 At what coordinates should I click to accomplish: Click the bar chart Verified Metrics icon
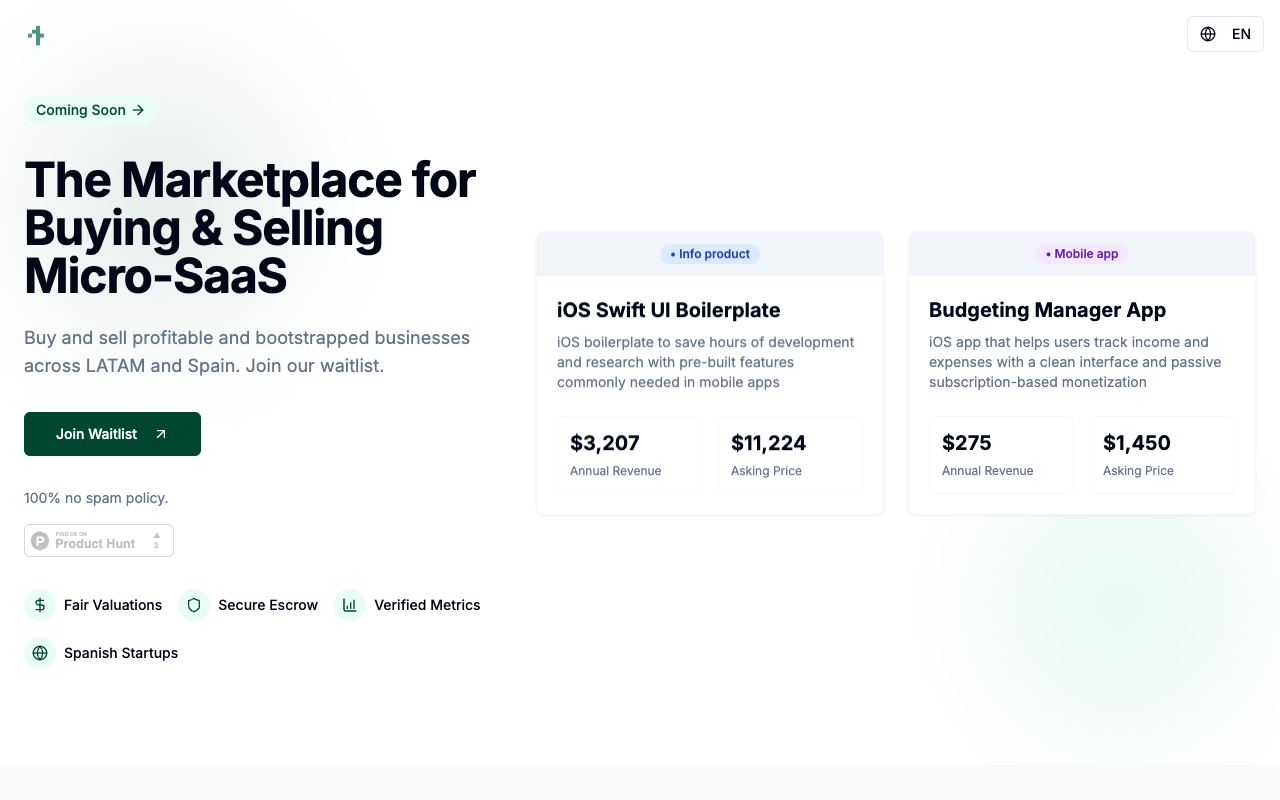point(350,605)
